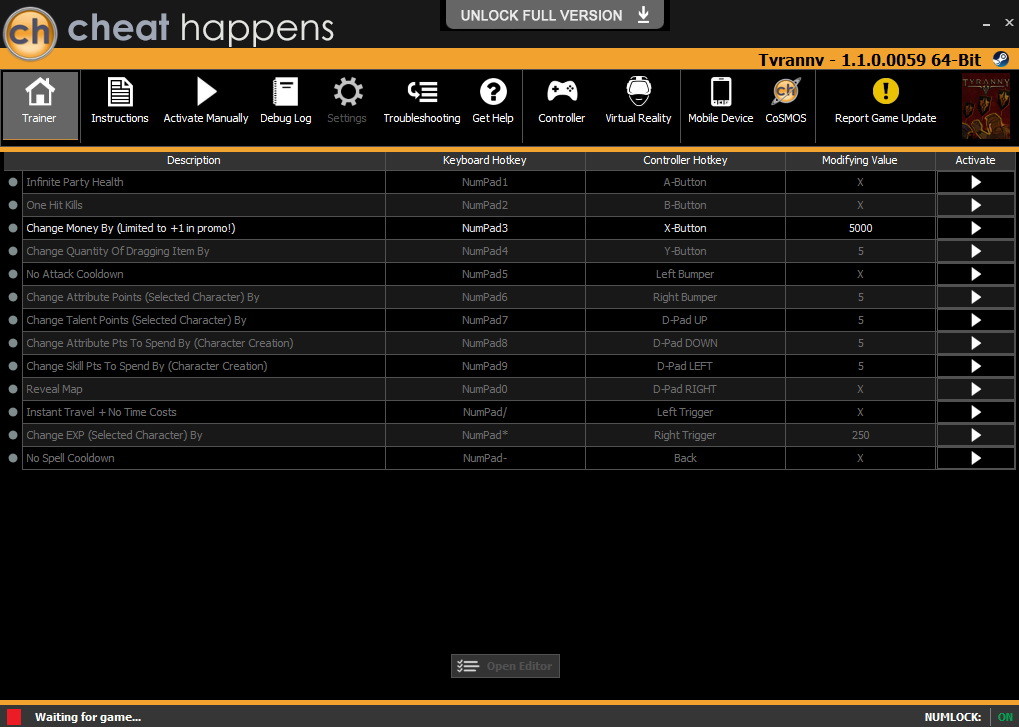Activate No Attack Cooldown cheat
Viewport: 1019px width, 727px height.
point(975,274)
